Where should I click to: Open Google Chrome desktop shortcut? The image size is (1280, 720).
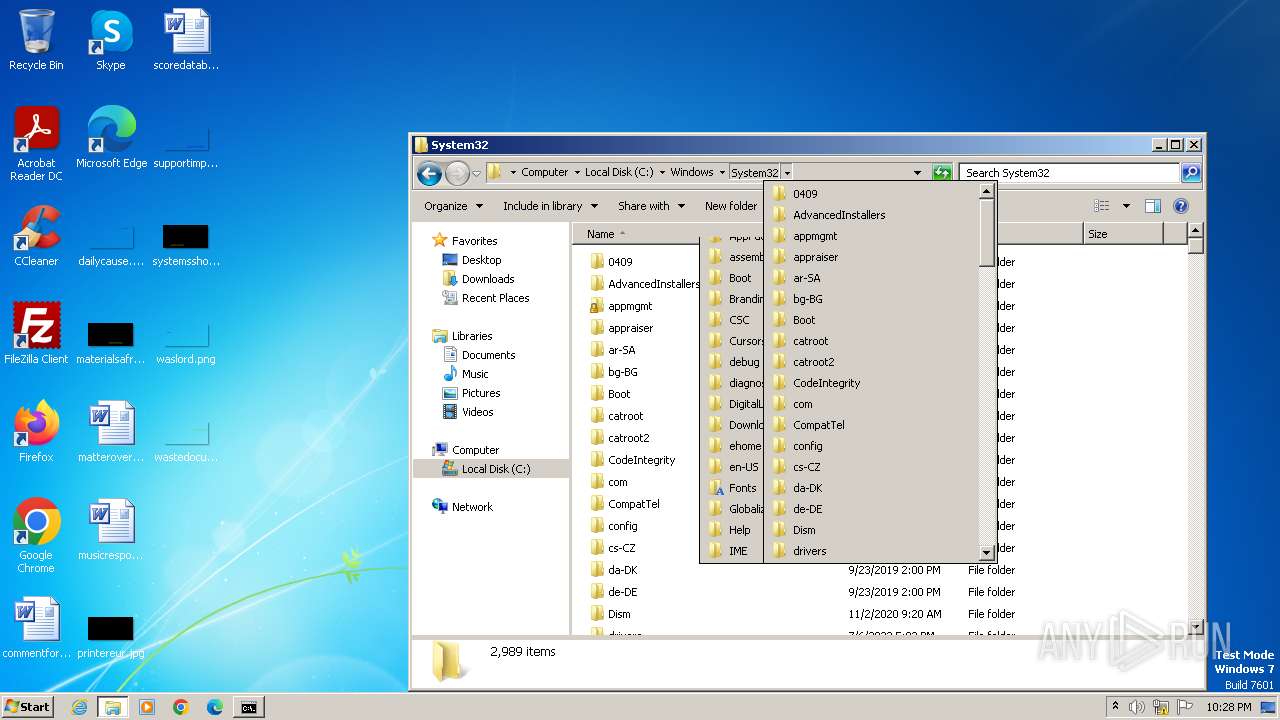click(x=36, y=537)
